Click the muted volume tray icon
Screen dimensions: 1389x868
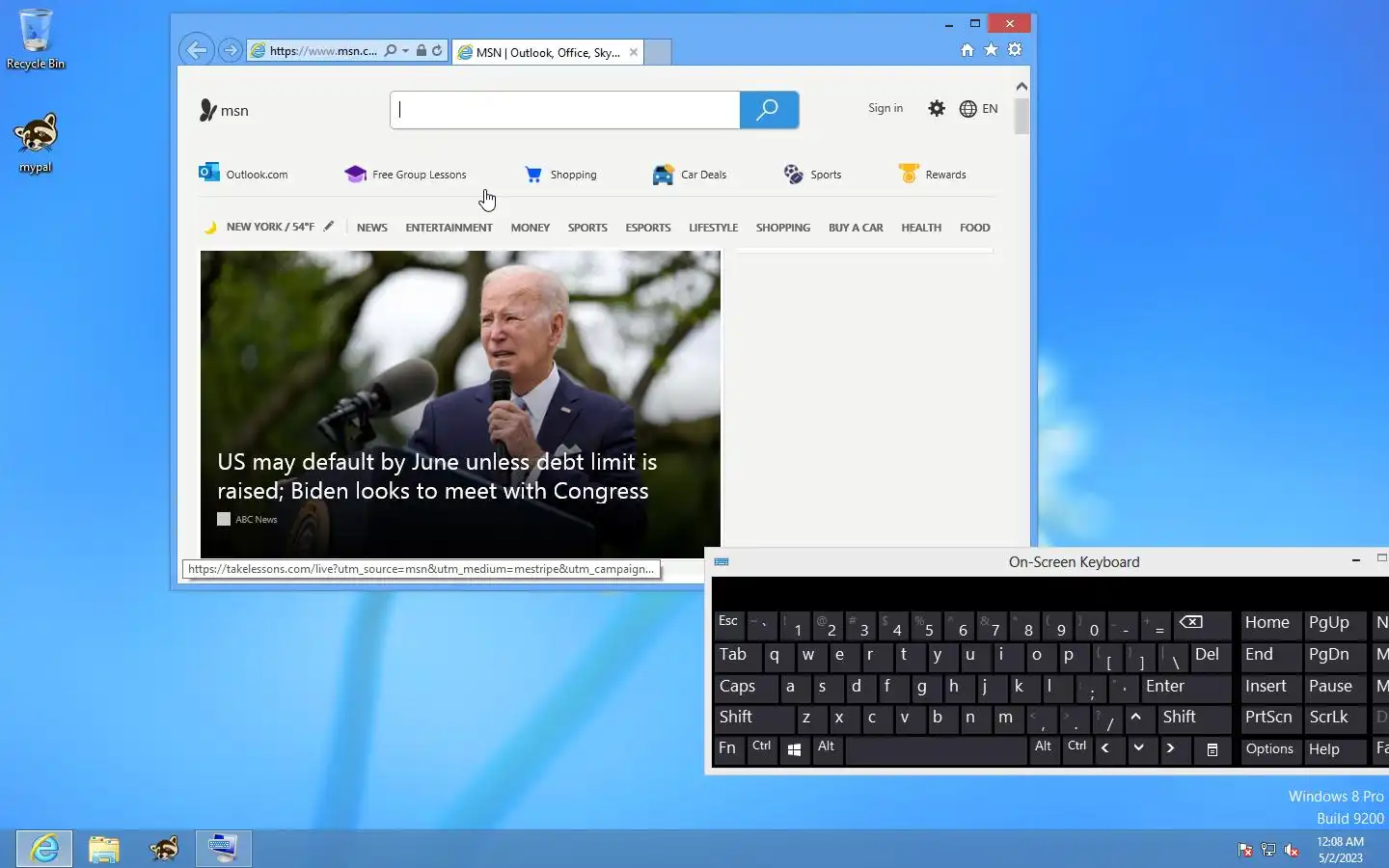click(x=1292, y=850)
